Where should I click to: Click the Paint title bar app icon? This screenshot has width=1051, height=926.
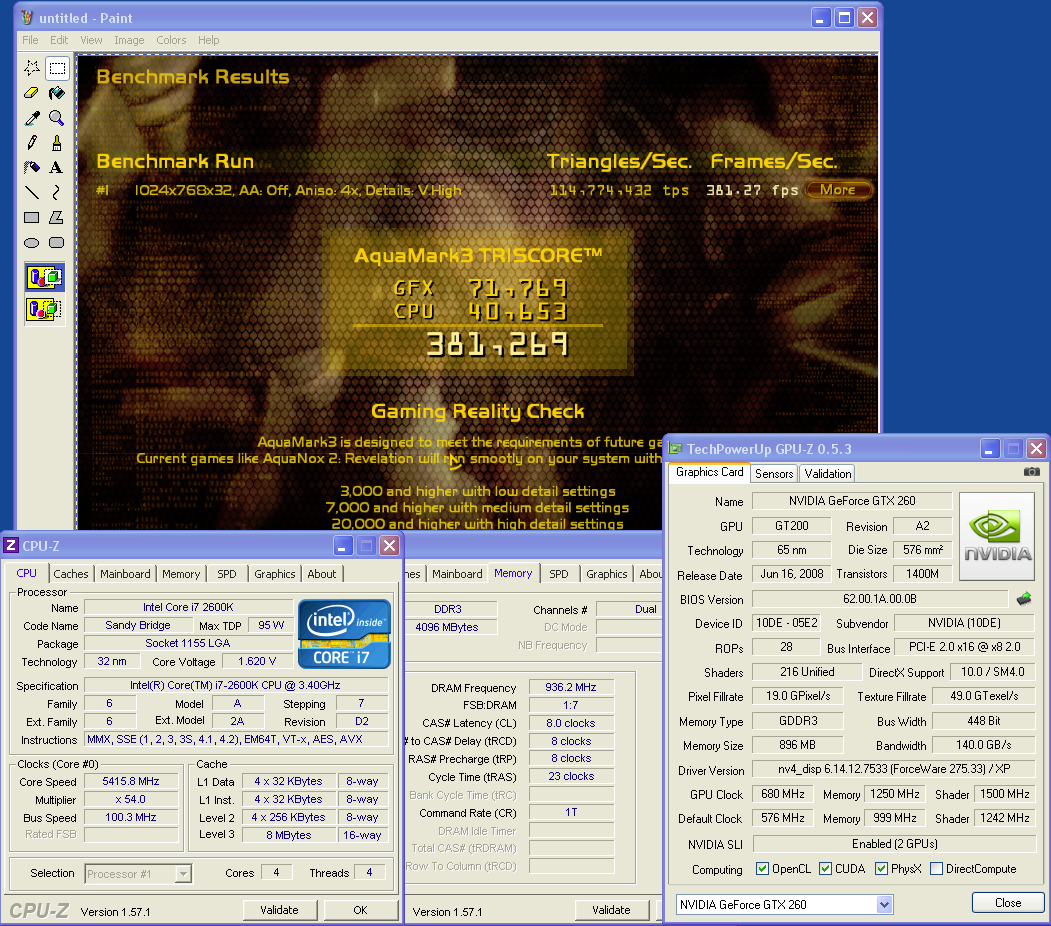click(27, 17)
